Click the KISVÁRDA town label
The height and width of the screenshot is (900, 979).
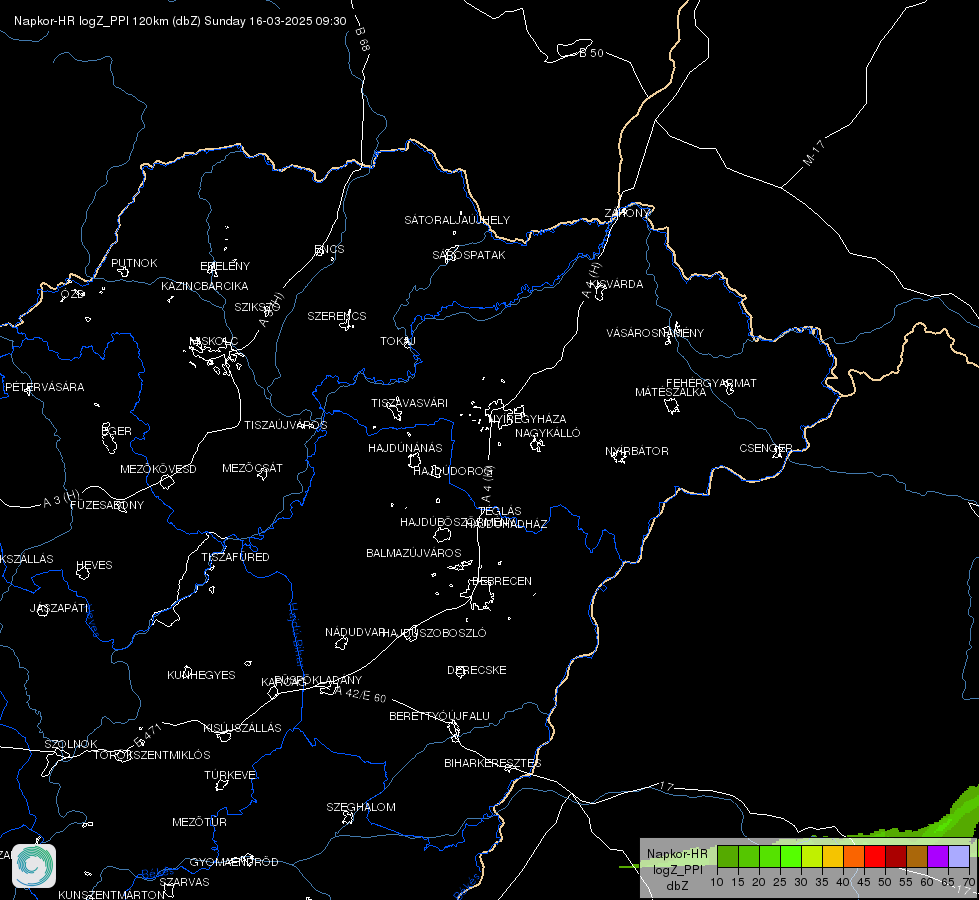pos(617,284)
